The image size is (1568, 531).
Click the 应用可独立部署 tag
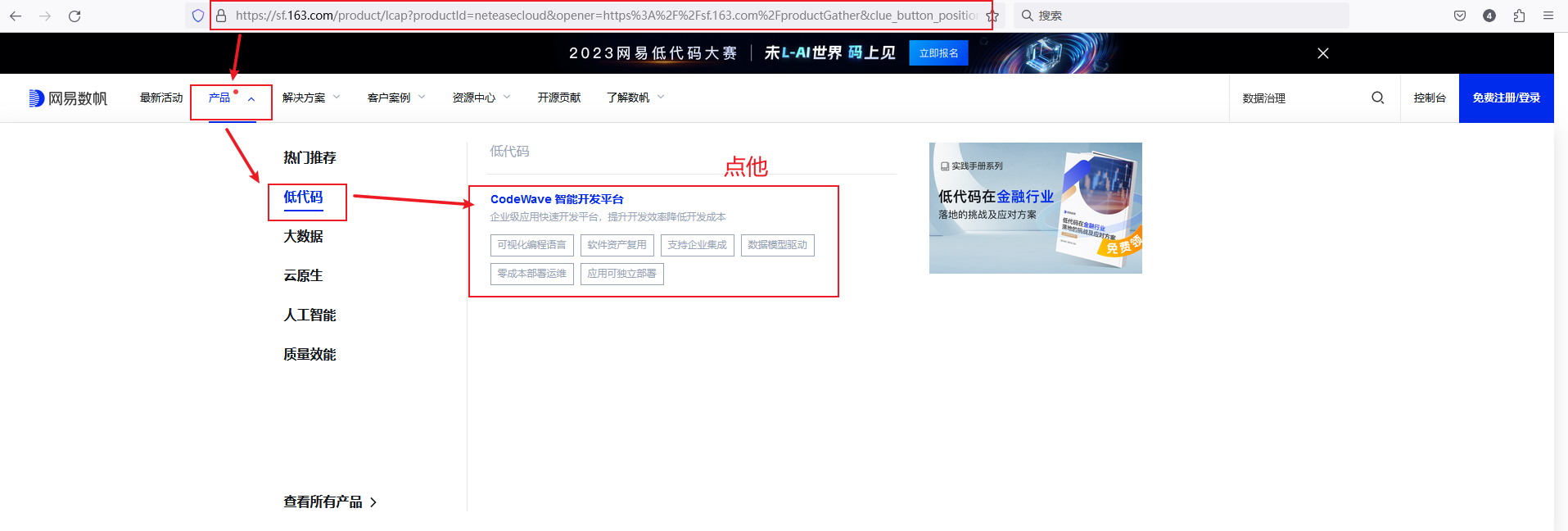pyautogui.click(x=621, y=274)
